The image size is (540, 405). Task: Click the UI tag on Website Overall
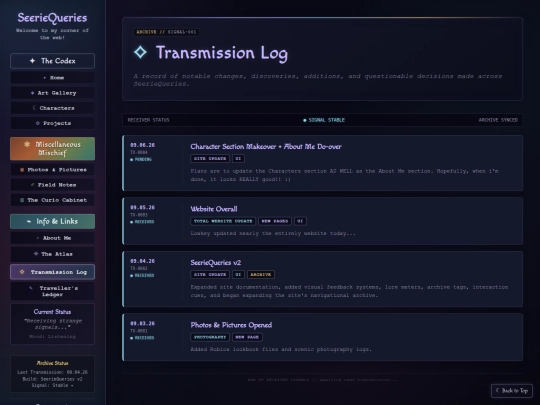(x=300, y=221)
